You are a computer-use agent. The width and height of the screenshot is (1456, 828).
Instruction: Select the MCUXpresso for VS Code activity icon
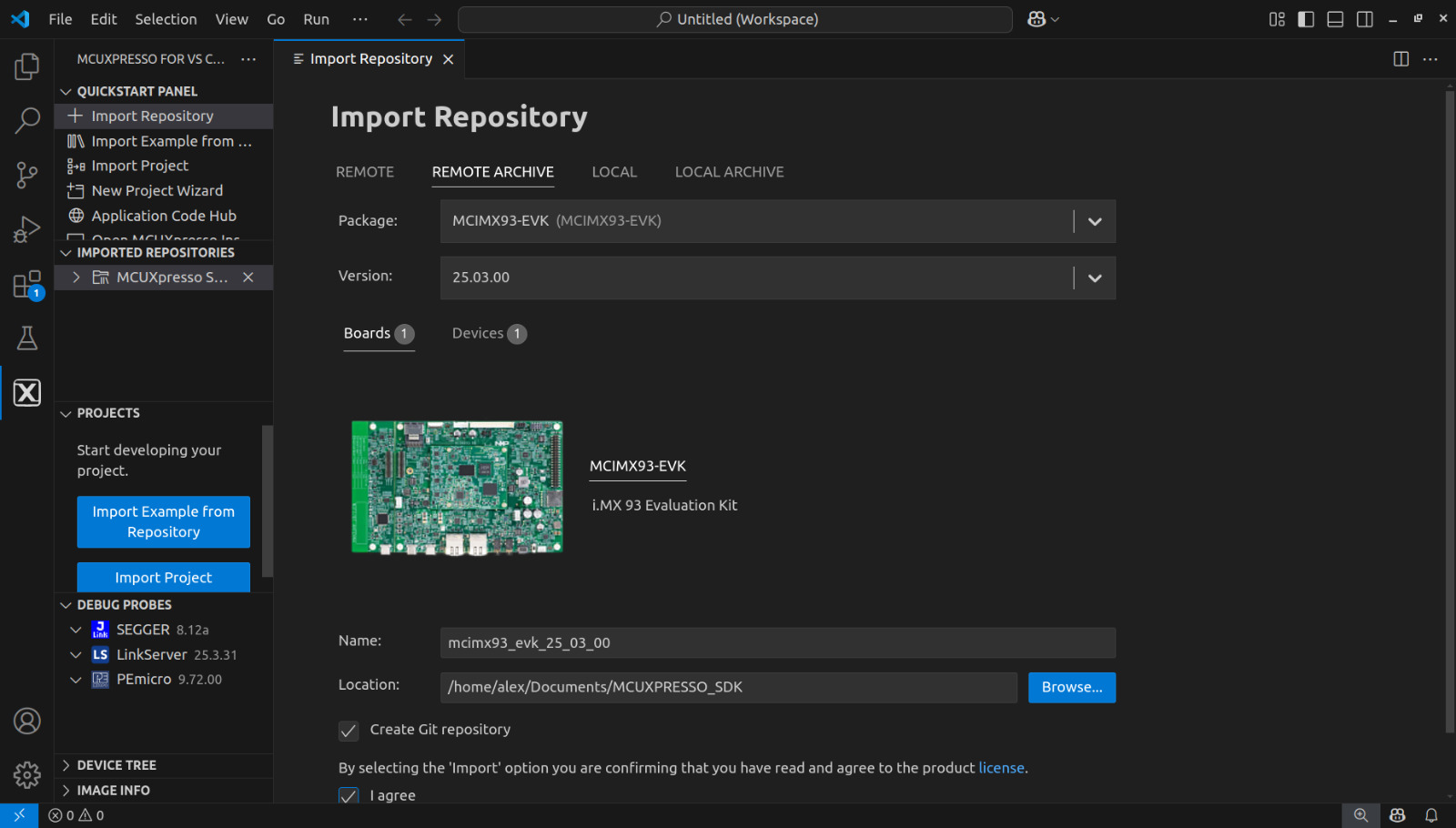point(26,392)
